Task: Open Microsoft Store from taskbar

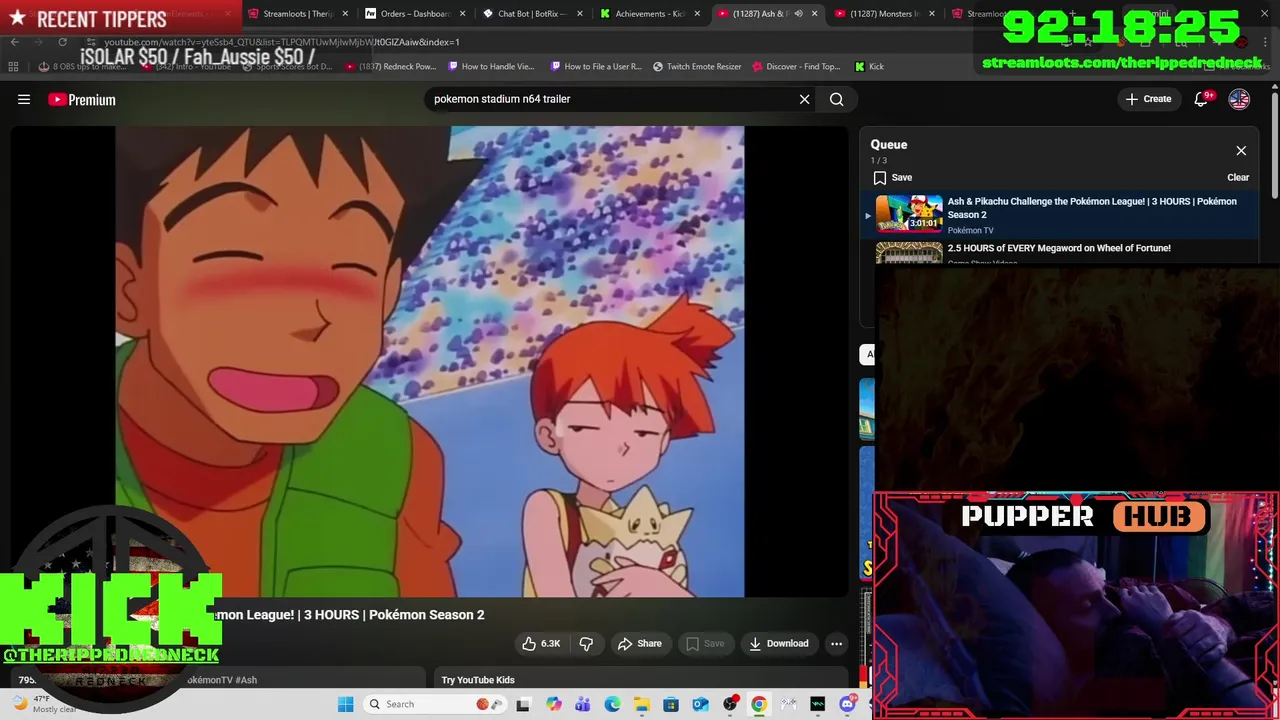Action: (x=671, y=704)
